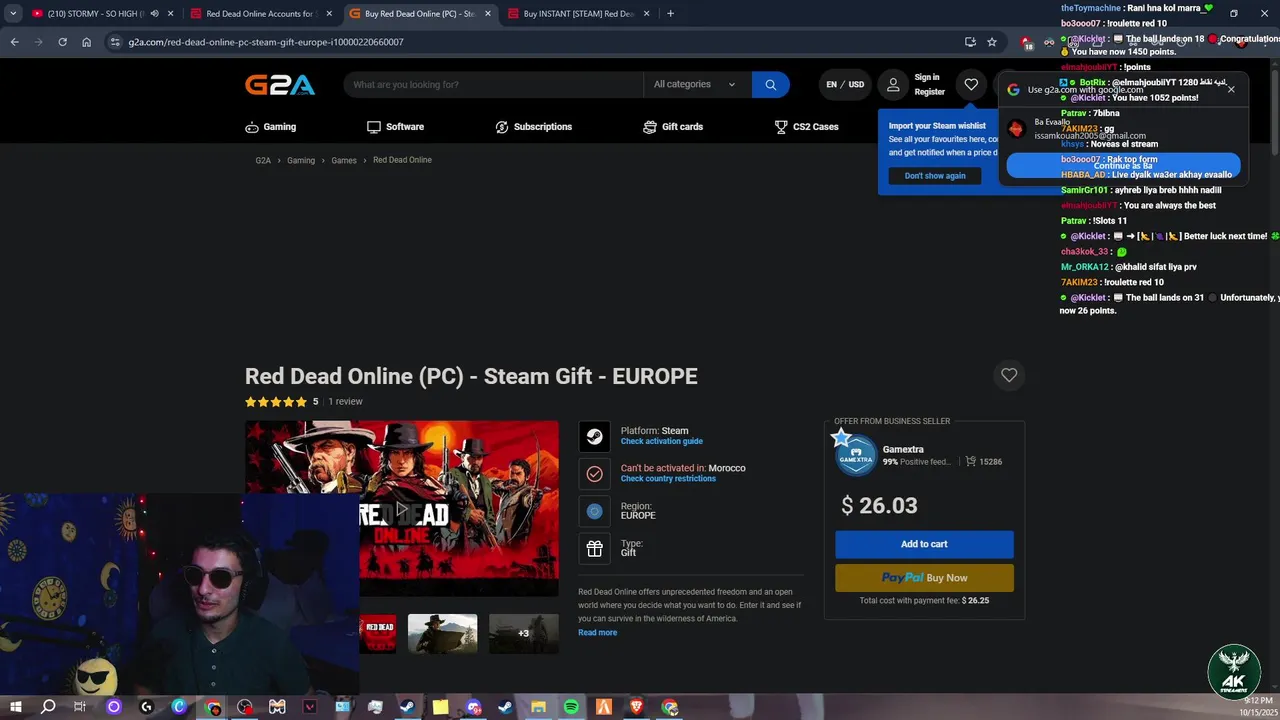Play the main Red Dead Online image video

tap(402, 509)
